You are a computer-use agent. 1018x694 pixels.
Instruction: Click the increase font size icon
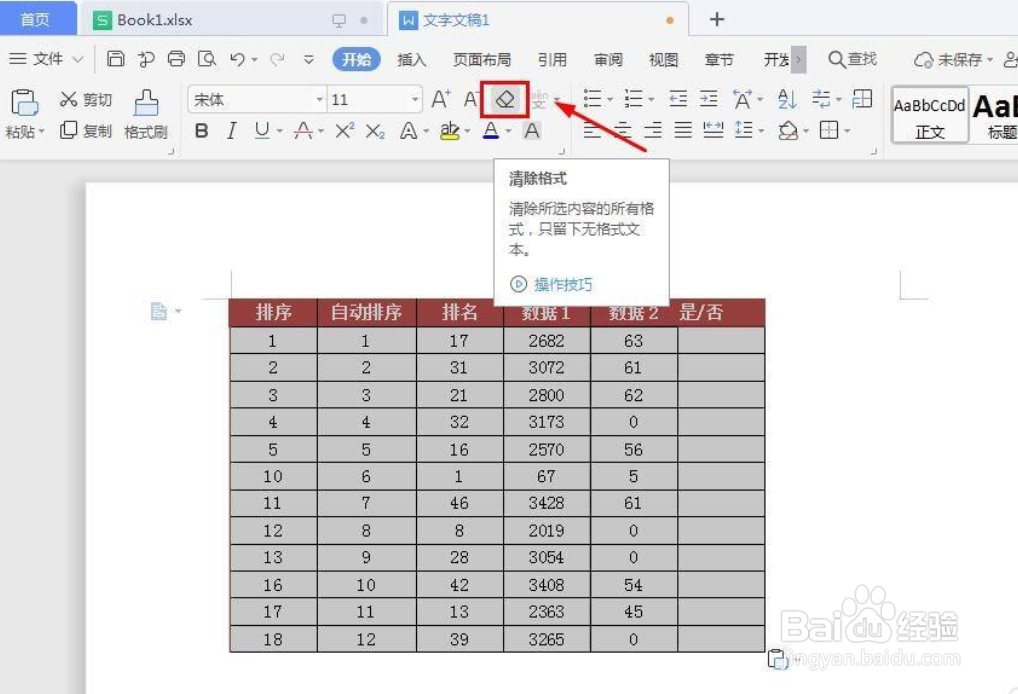pos(440,99)
